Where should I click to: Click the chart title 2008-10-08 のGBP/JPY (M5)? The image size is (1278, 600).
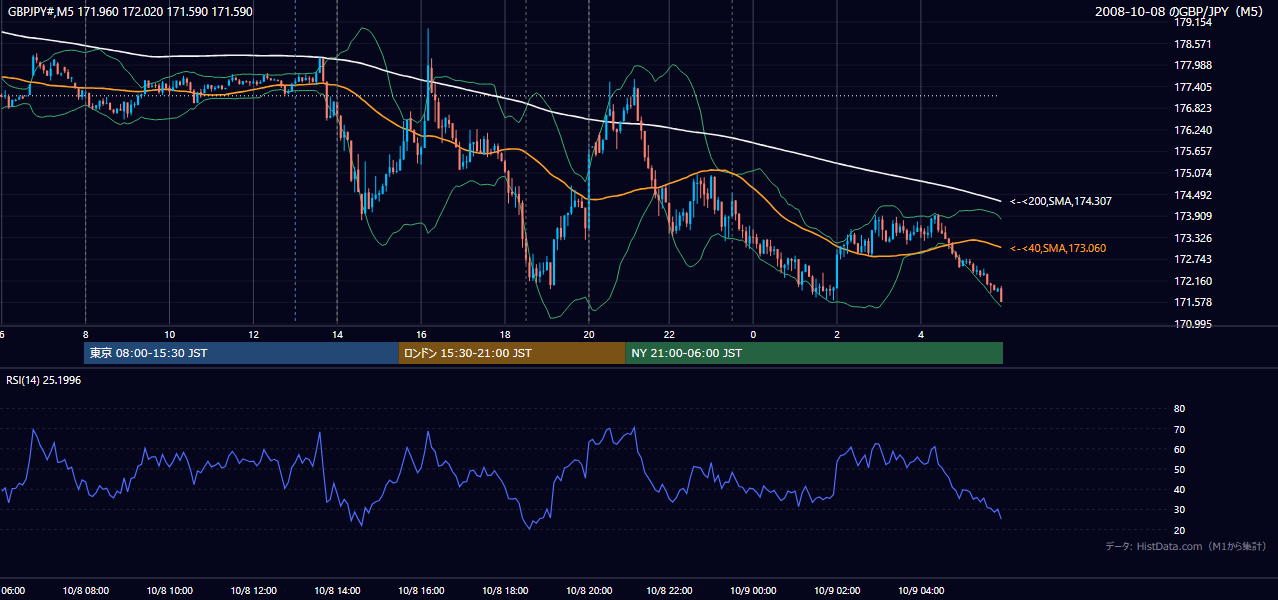tap(1180, 11)
